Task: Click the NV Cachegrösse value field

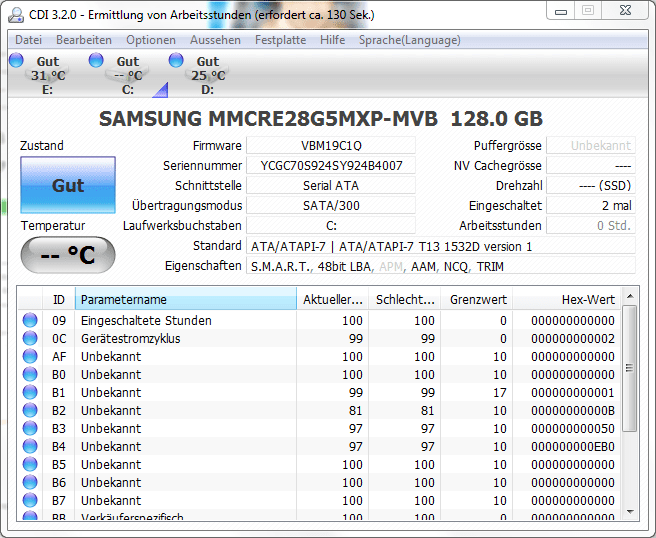Action: (591, 166)
